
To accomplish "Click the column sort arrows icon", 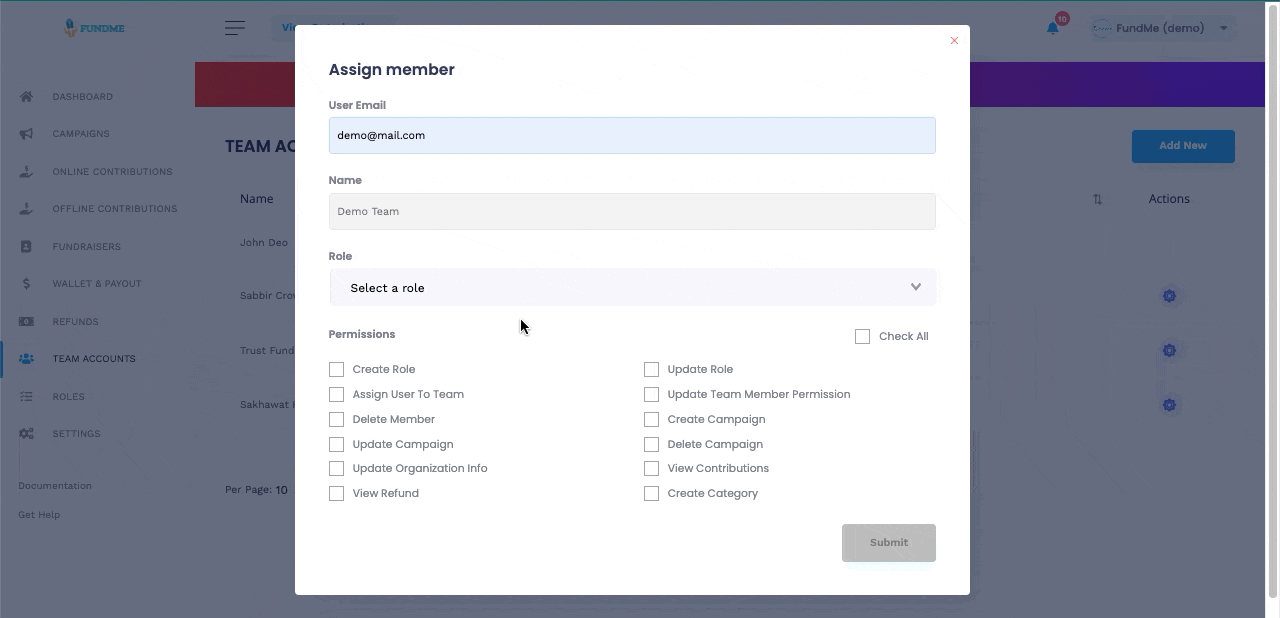I will coord(1097,199).
